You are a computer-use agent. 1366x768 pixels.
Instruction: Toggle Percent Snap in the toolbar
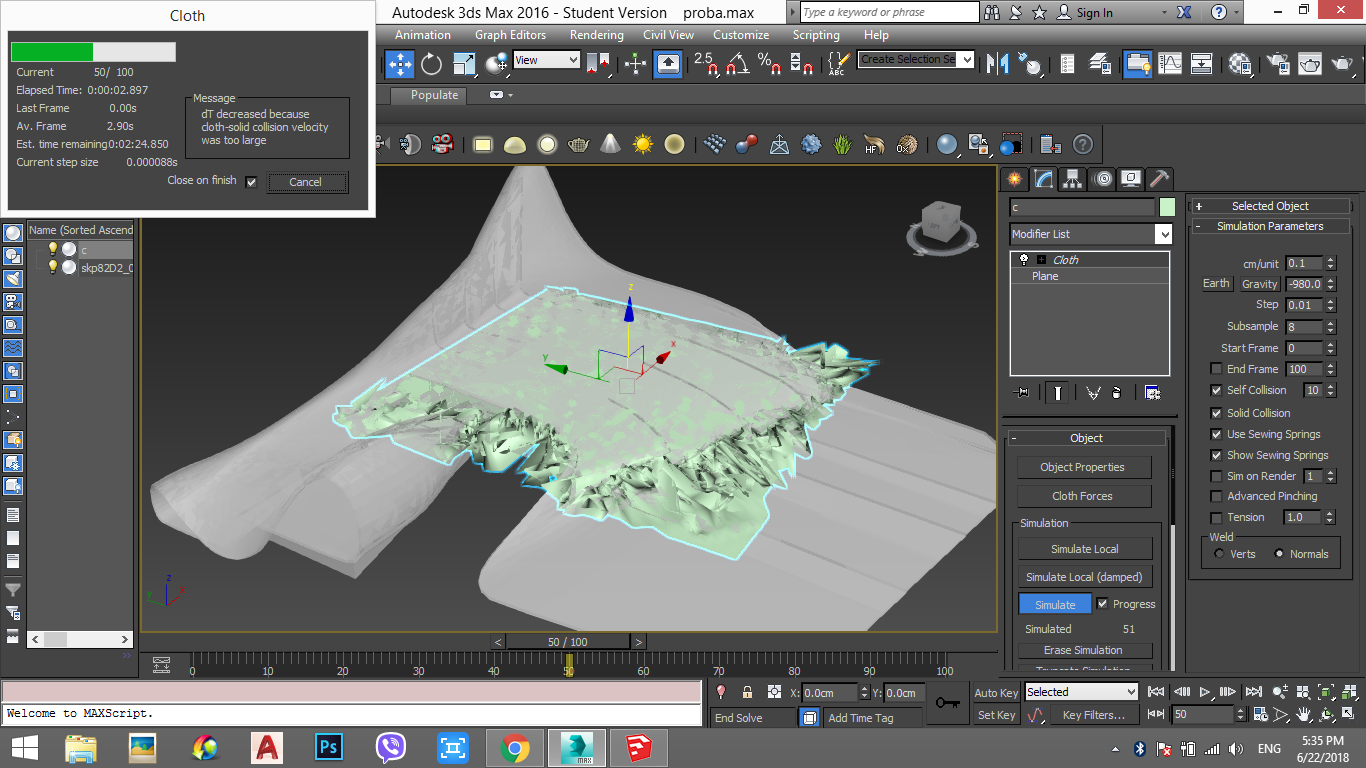pyautogui.click(x=769, y=64)
